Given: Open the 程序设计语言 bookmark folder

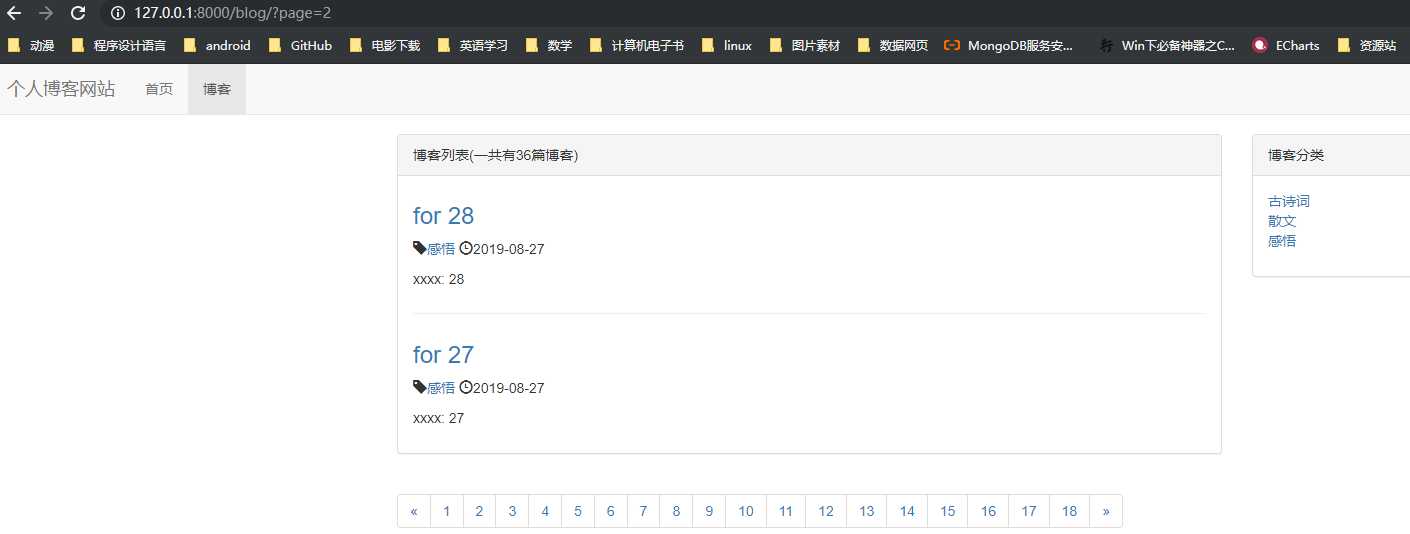Looking at the screenshot, I should point(118,45).
